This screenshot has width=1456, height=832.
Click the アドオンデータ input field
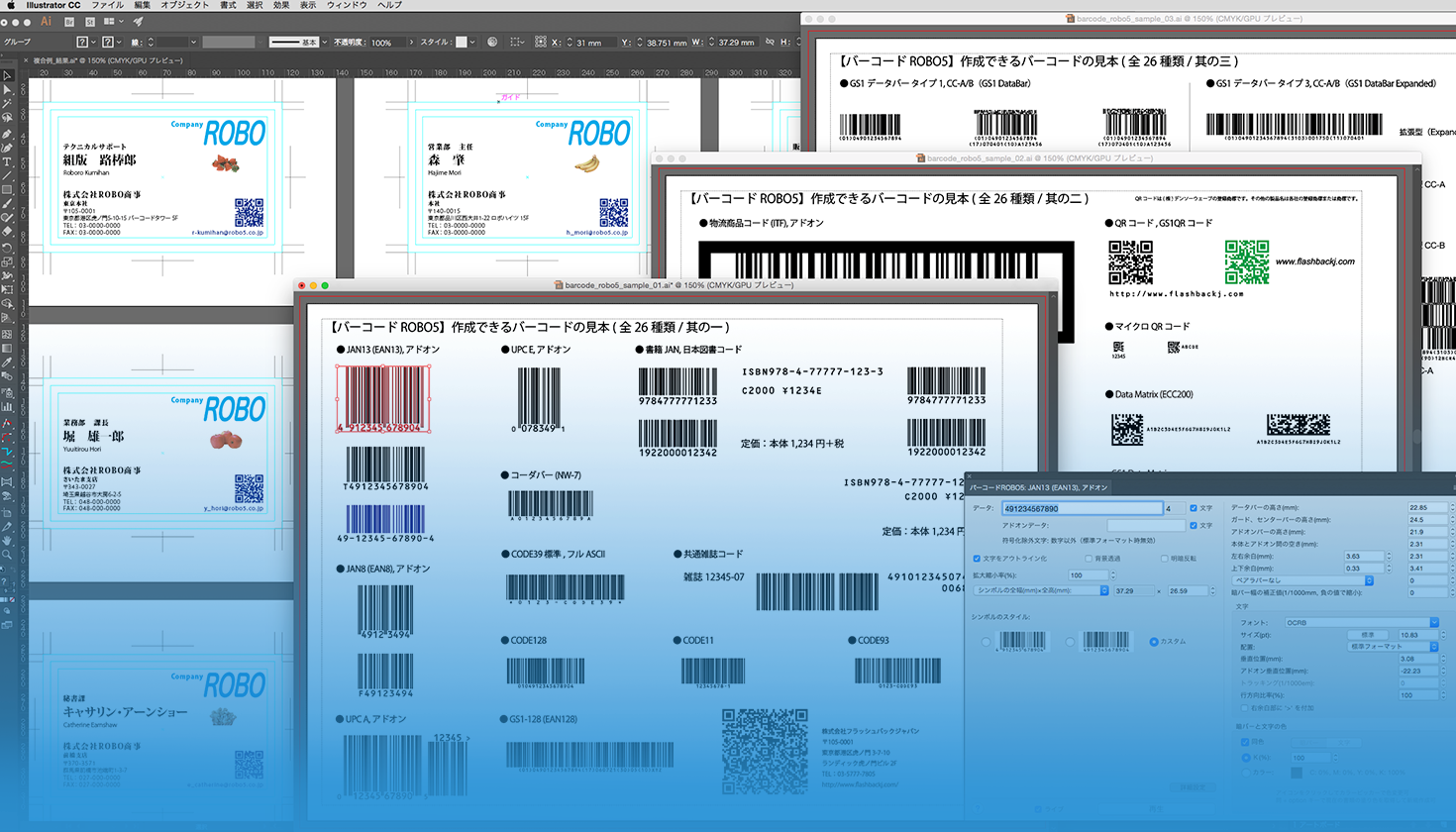click(x=1146, y=525)
